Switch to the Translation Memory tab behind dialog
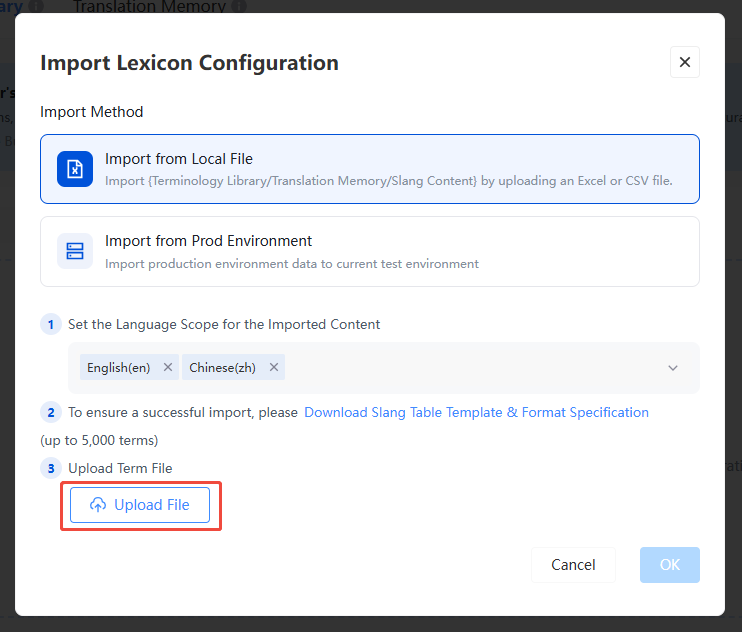This screenshot has width=742, height=632. point(150,6)
